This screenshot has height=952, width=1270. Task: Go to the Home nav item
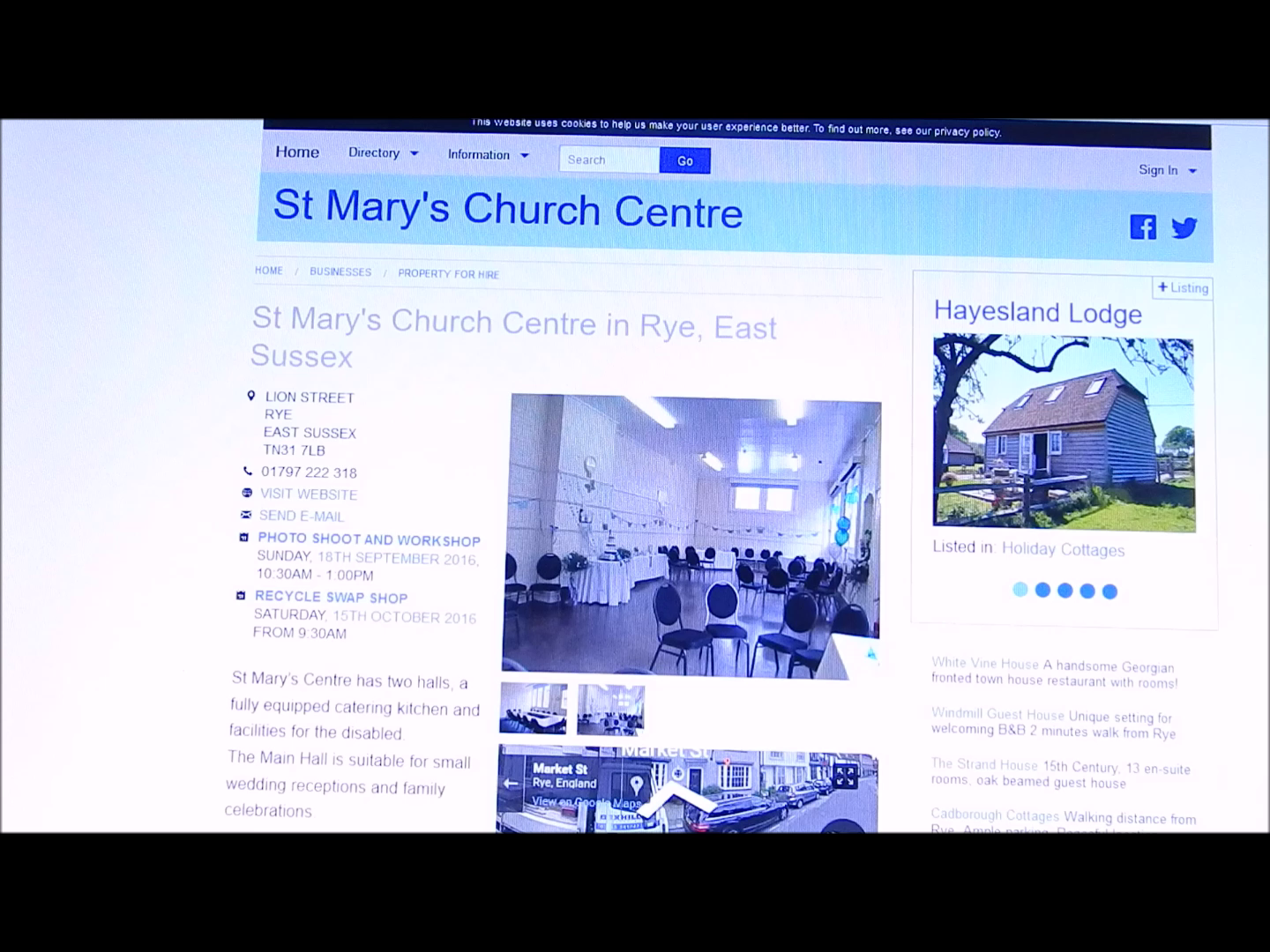(297, 152)
